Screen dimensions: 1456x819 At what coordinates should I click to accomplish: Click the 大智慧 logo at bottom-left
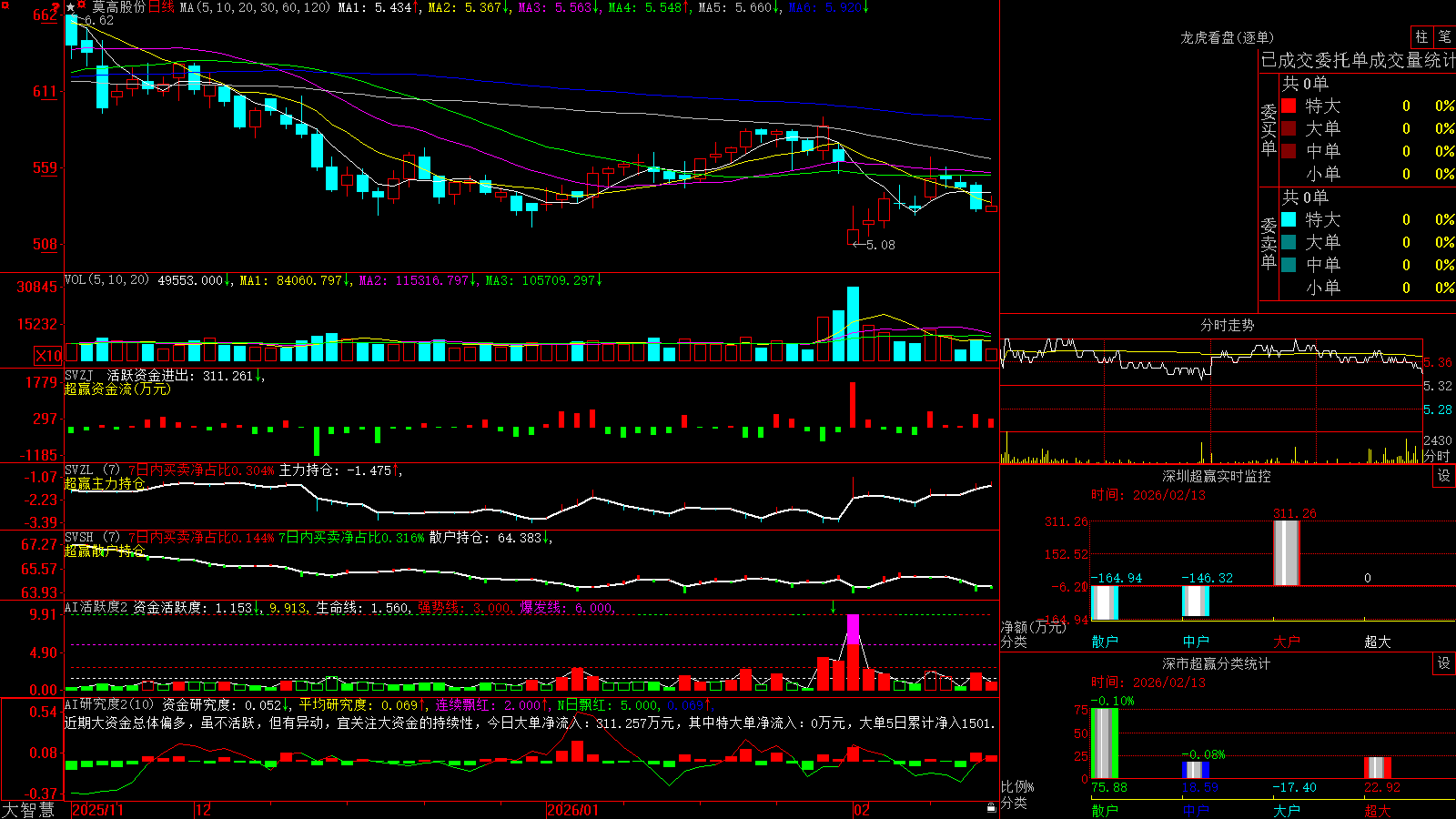coord(28,810)
